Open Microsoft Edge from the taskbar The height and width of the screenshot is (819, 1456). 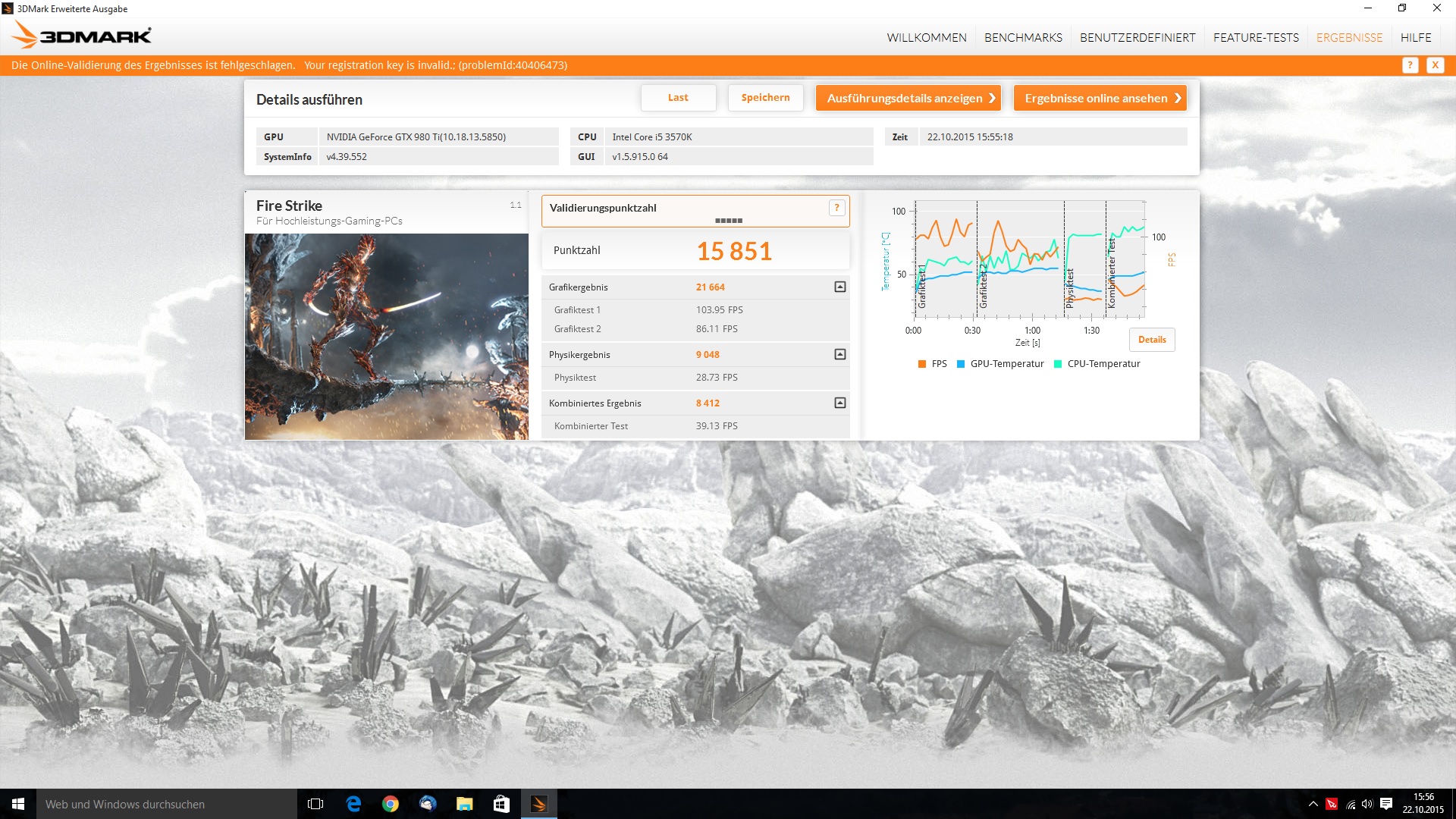point(353,804)
